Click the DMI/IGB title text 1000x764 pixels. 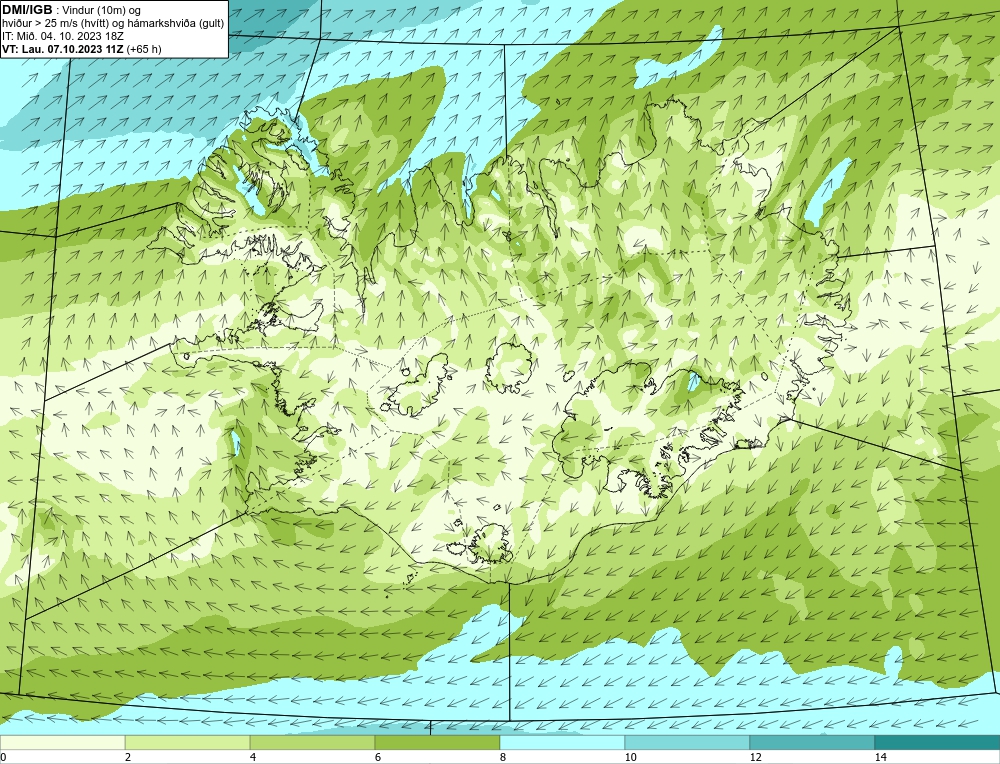27,10
